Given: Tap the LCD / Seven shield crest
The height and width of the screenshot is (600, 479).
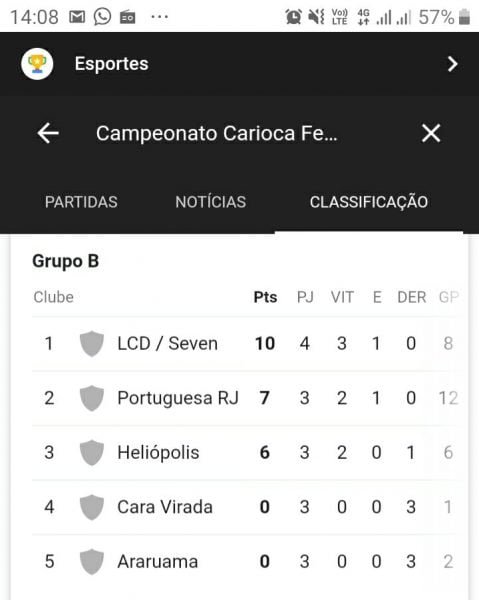Looking at the screenshot, I should pos(91,344).
